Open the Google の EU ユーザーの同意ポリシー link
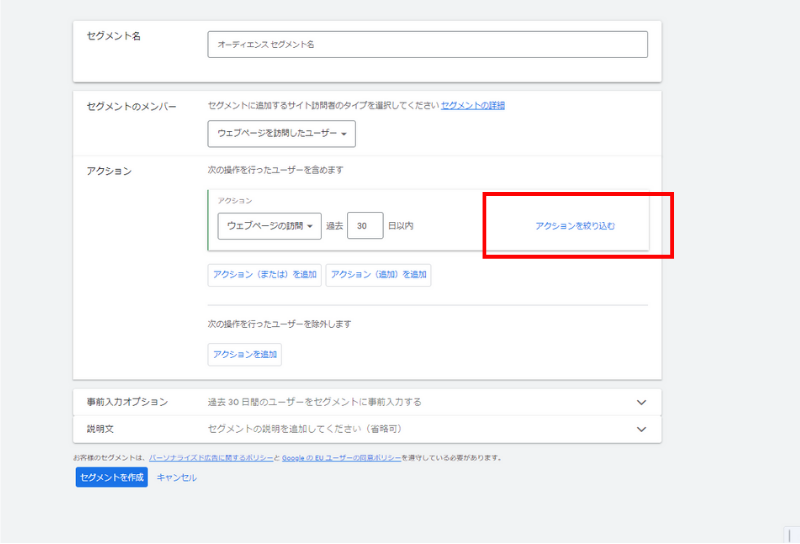The width and height of the screenshot is (800, 544). (x=341, y=458)
